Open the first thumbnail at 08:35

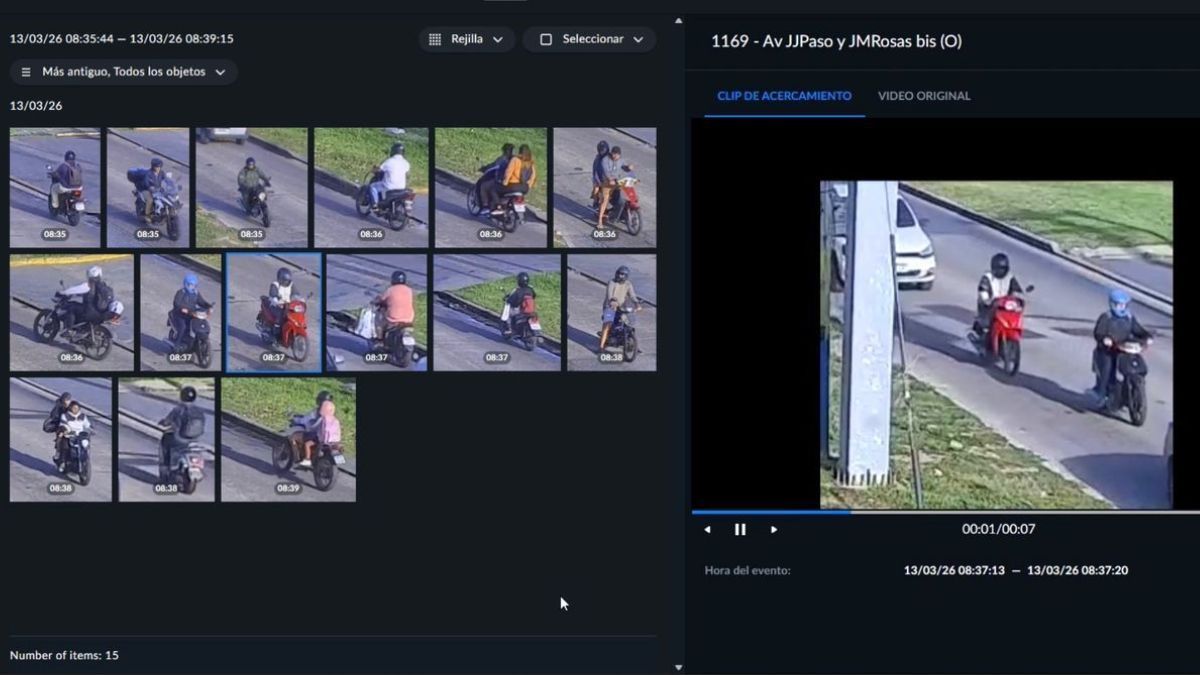click(x=55, y=187)
